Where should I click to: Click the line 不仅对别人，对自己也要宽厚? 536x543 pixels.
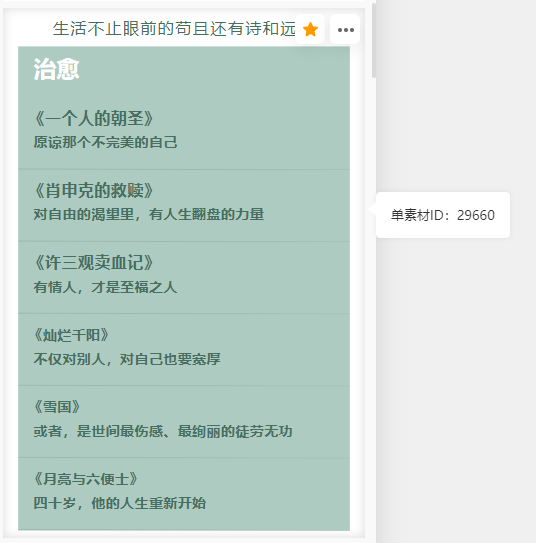click(127, 359)
